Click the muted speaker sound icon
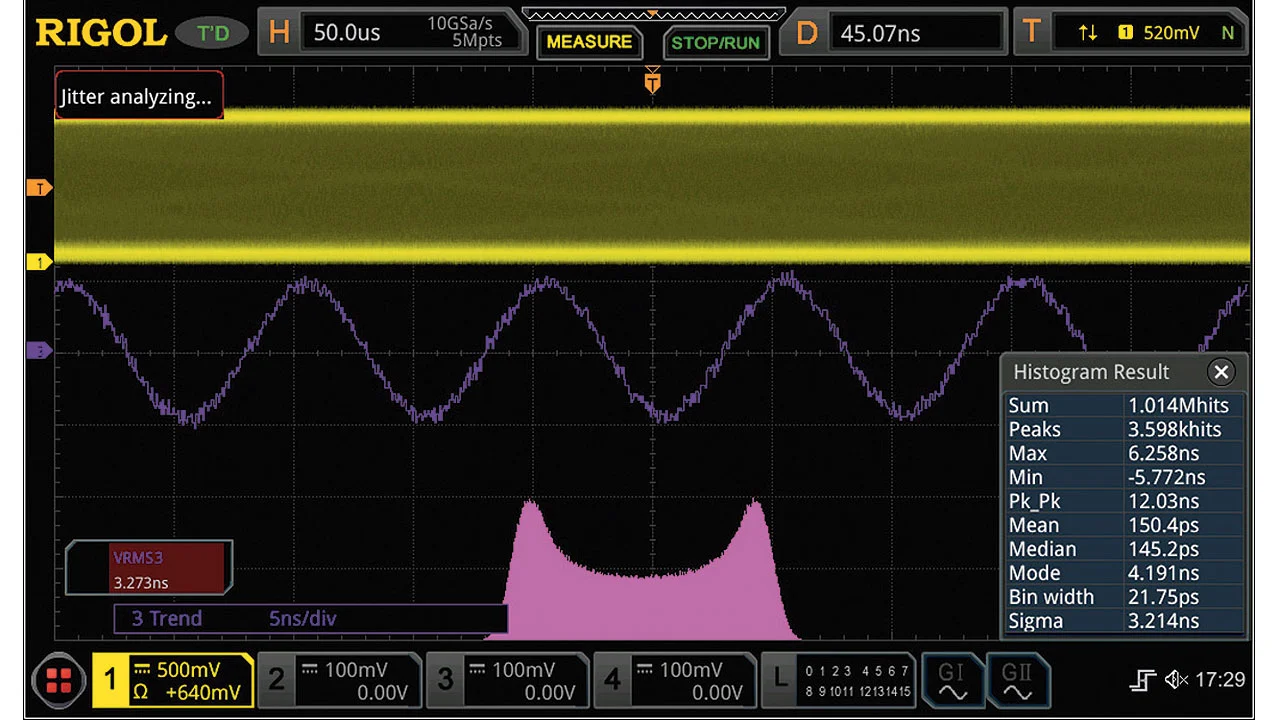Screen dimensions: 1280x720 click(1176, 681)
